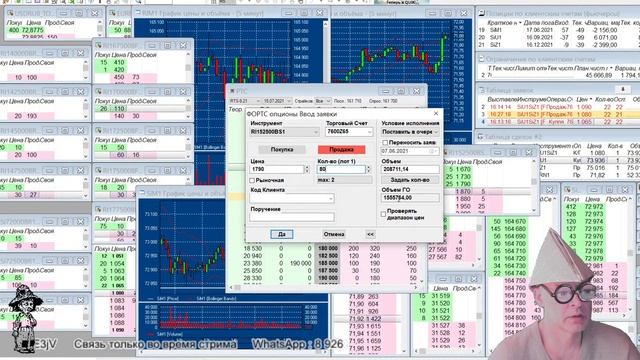Click 75 016 price in deals table
Viewport: 640px width, 360px height.
(x=595, y=168)
